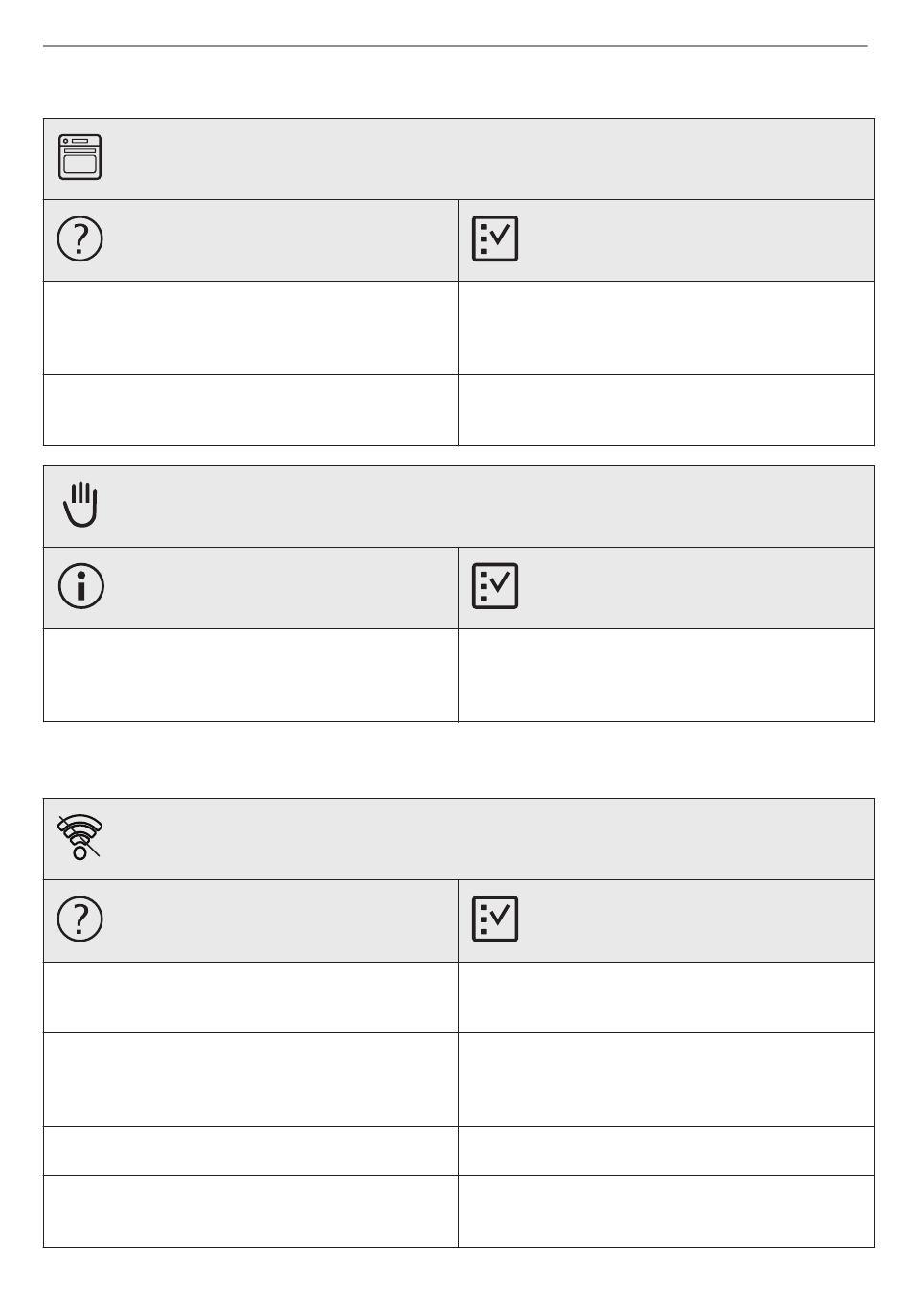Open the circled info icon
The image size is (910, 1316).
click(80, 586)
